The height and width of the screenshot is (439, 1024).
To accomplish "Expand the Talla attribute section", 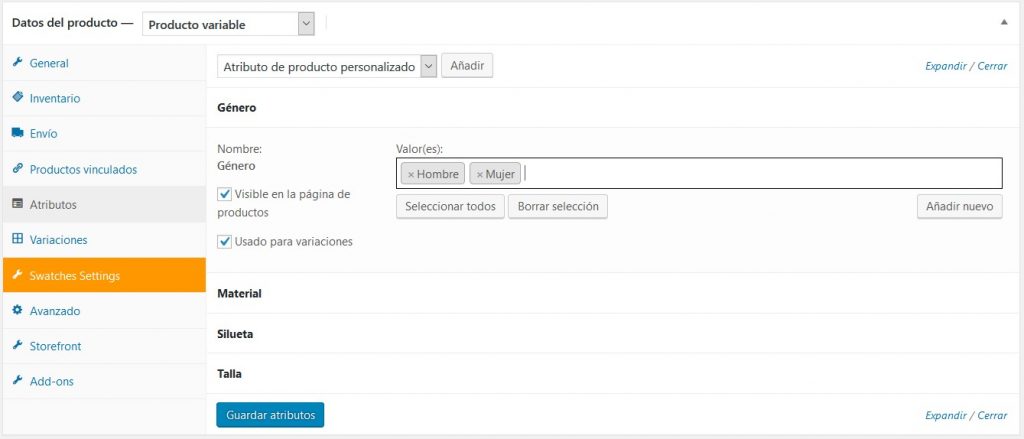I will (230, 373).
